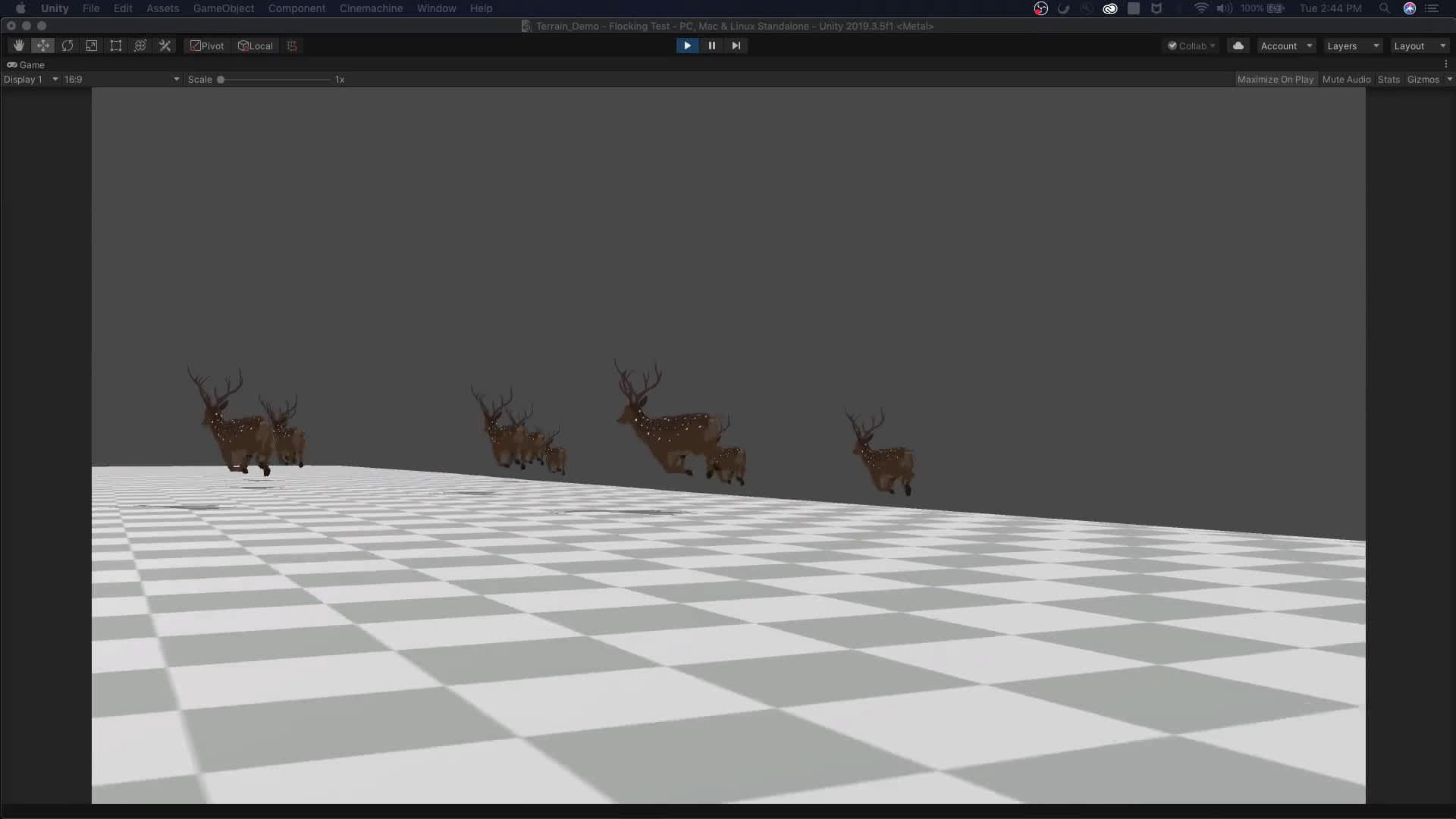Show the Stats overlay

1389,80
